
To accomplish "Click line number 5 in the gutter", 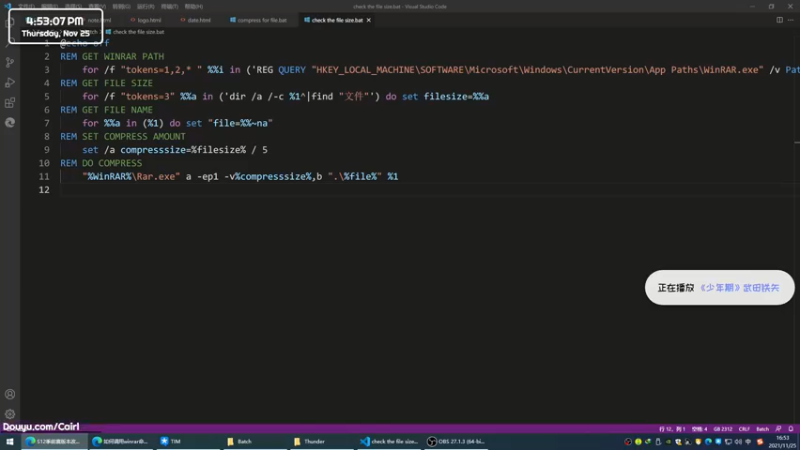I will pos(46,96).
